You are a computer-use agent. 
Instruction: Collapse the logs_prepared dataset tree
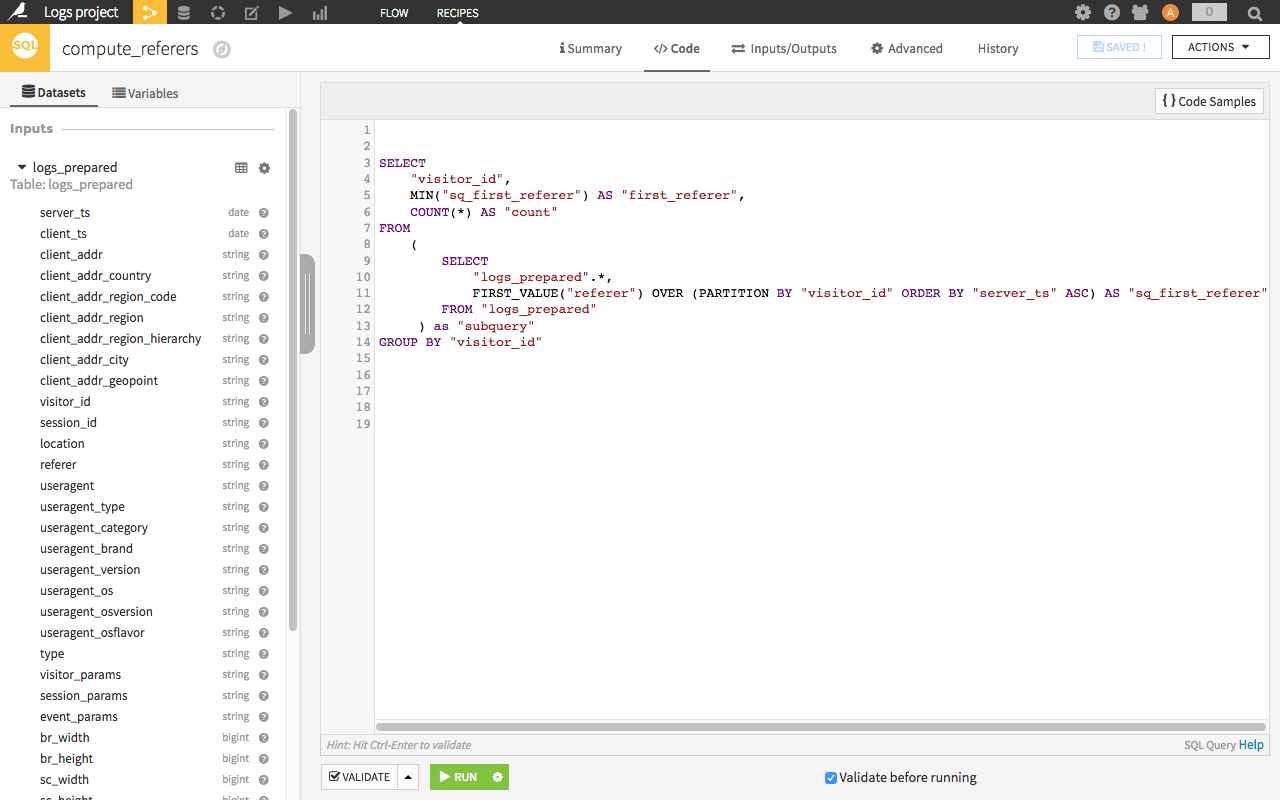[x=22, y=167]
